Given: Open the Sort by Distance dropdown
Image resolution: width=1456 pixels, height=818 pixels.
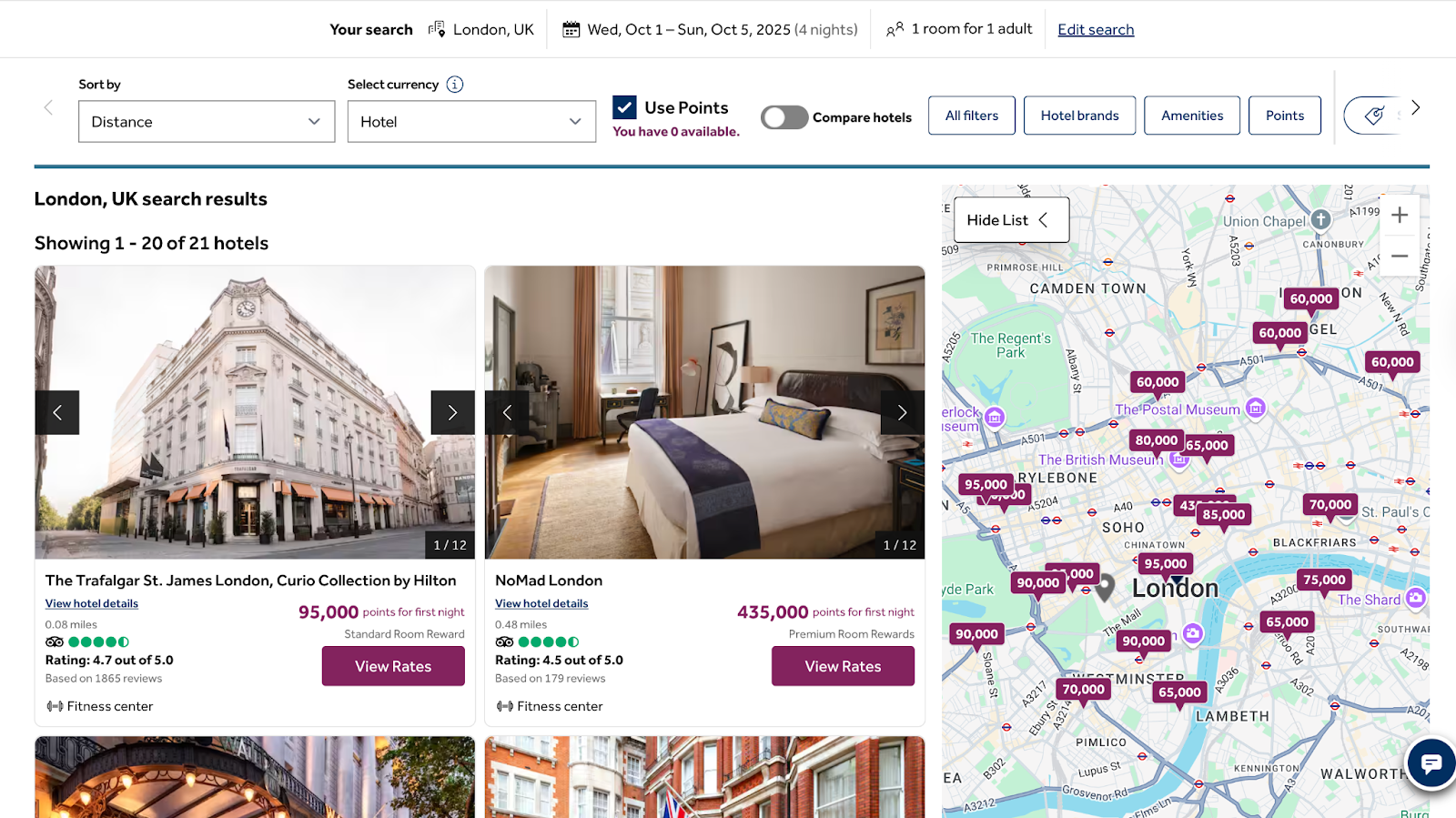Looking at the screenshot, I should pos(207,122).
